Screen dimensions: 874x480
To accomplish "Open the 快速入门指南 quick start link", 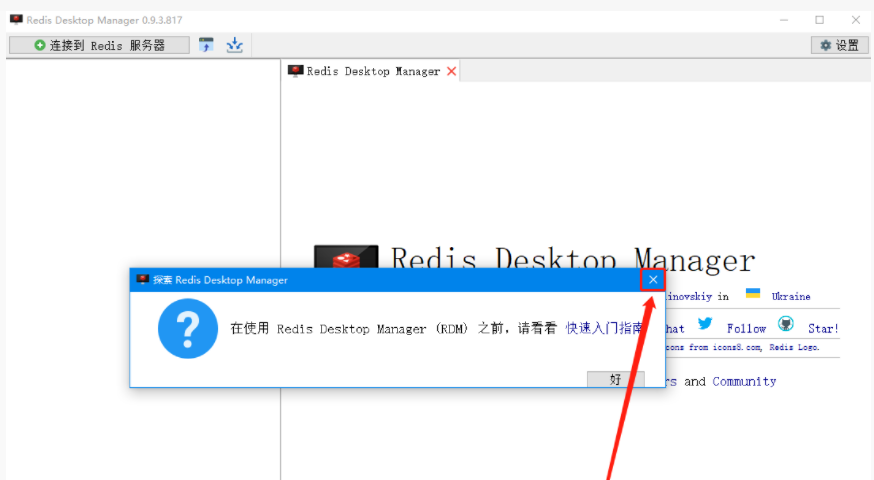I will pos(604,328).
